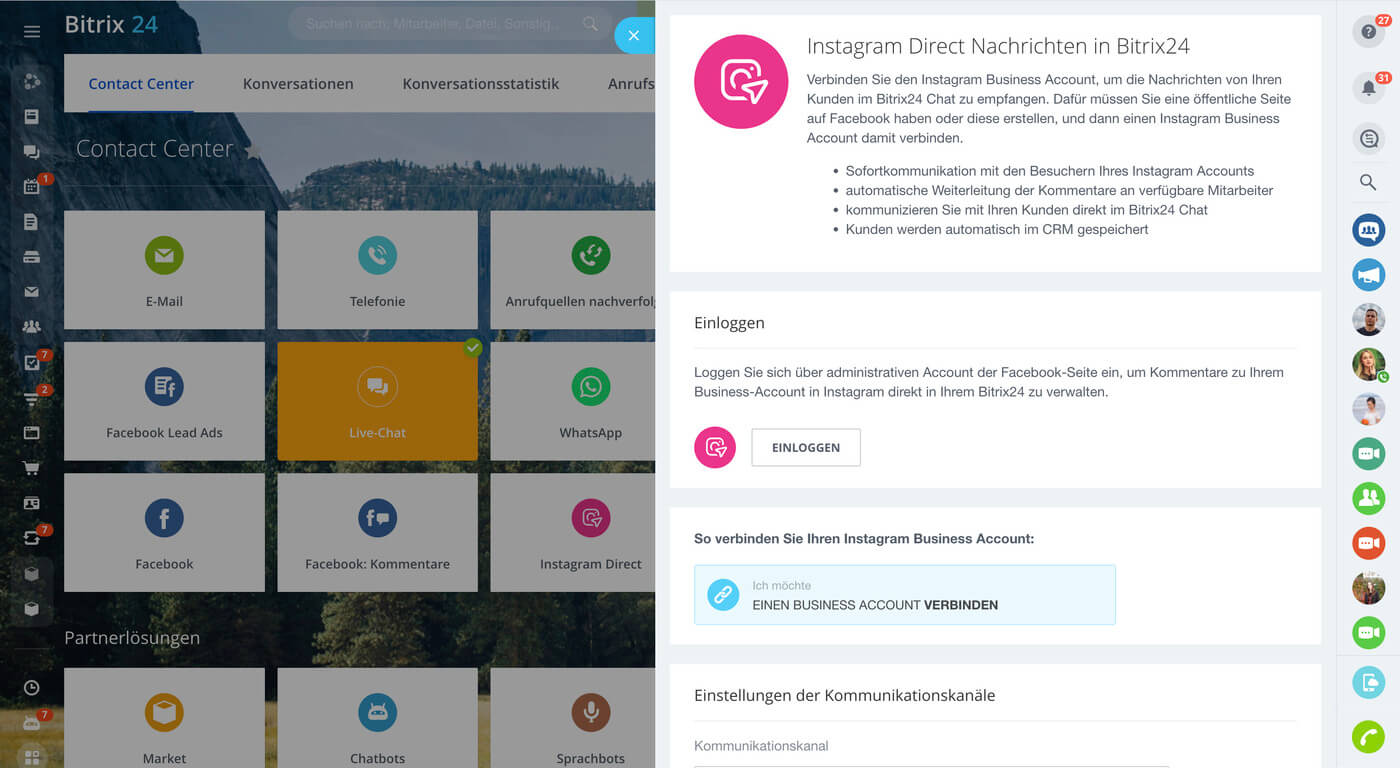This screenshot has height=768, width=1400.
Task: Switch to the Konversationen tab
Action: tap(298, 84)
